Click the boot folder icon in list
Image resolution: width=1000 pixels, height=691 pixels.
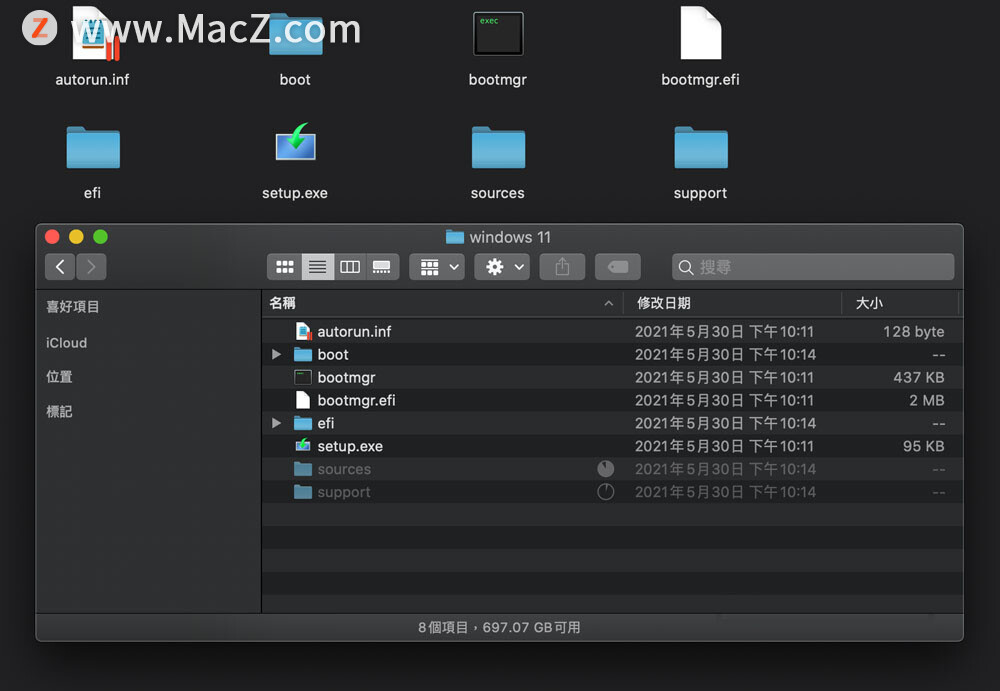(303, 354)
